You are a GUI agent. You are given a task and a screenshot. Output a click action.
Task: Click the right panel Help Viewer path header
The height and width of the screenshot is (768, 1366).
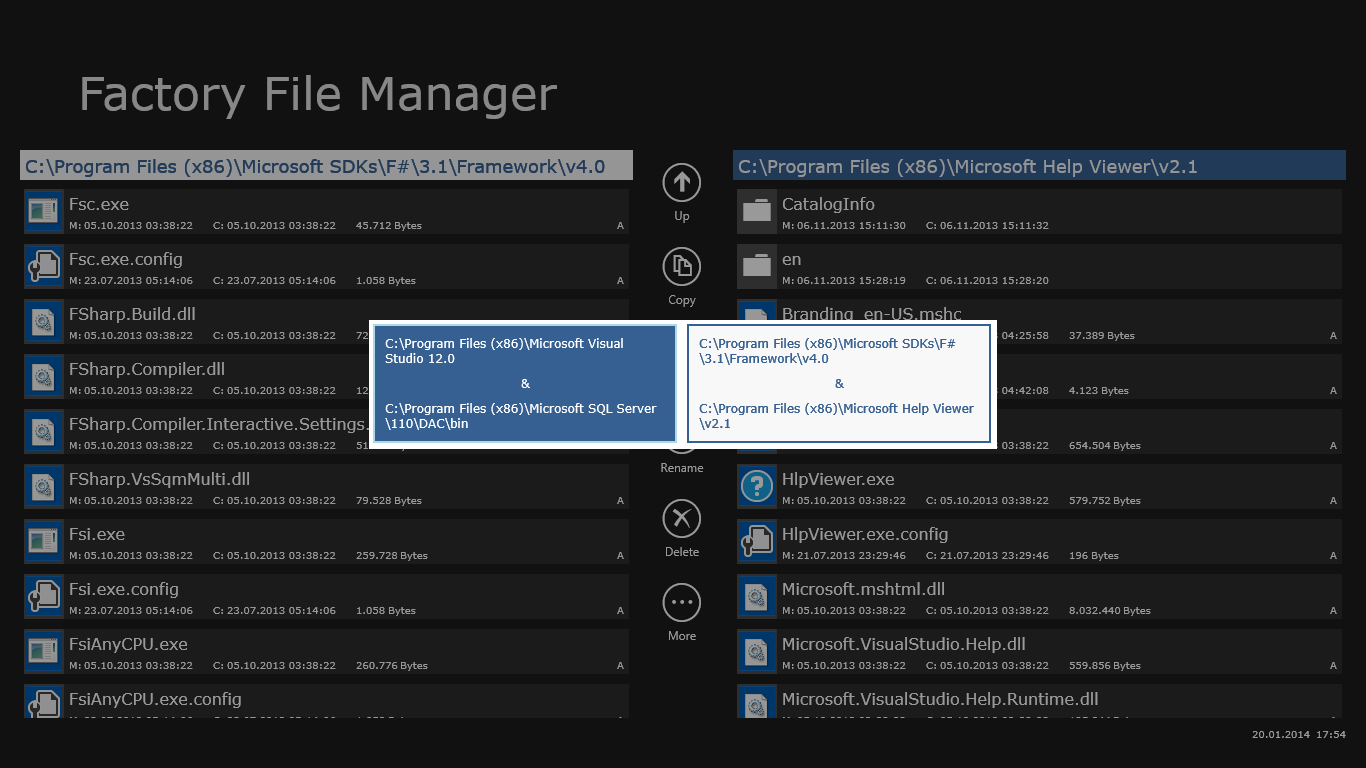(x=1039, y=166)
